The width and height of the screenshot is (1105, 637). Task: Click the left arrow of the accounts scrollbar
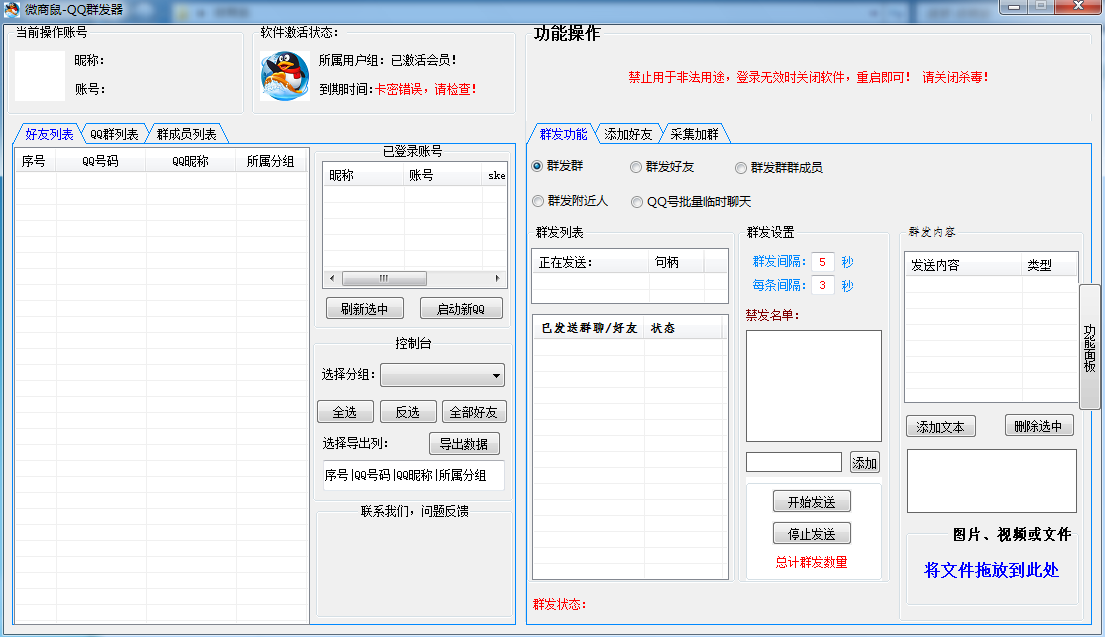pyautogui.click(x=332, y=278)
